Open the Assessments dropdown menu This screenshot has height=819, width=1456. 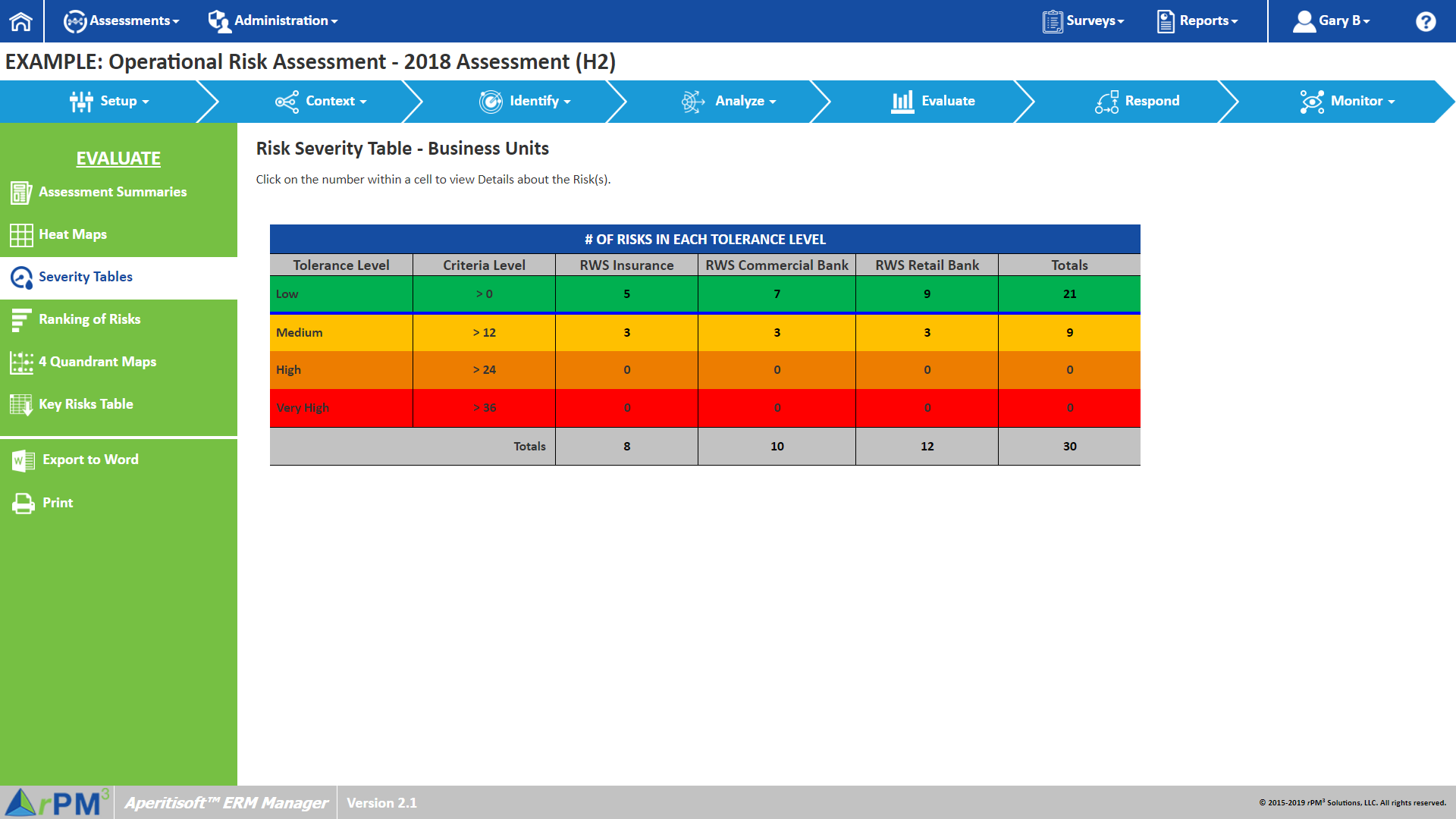[122, 21]
